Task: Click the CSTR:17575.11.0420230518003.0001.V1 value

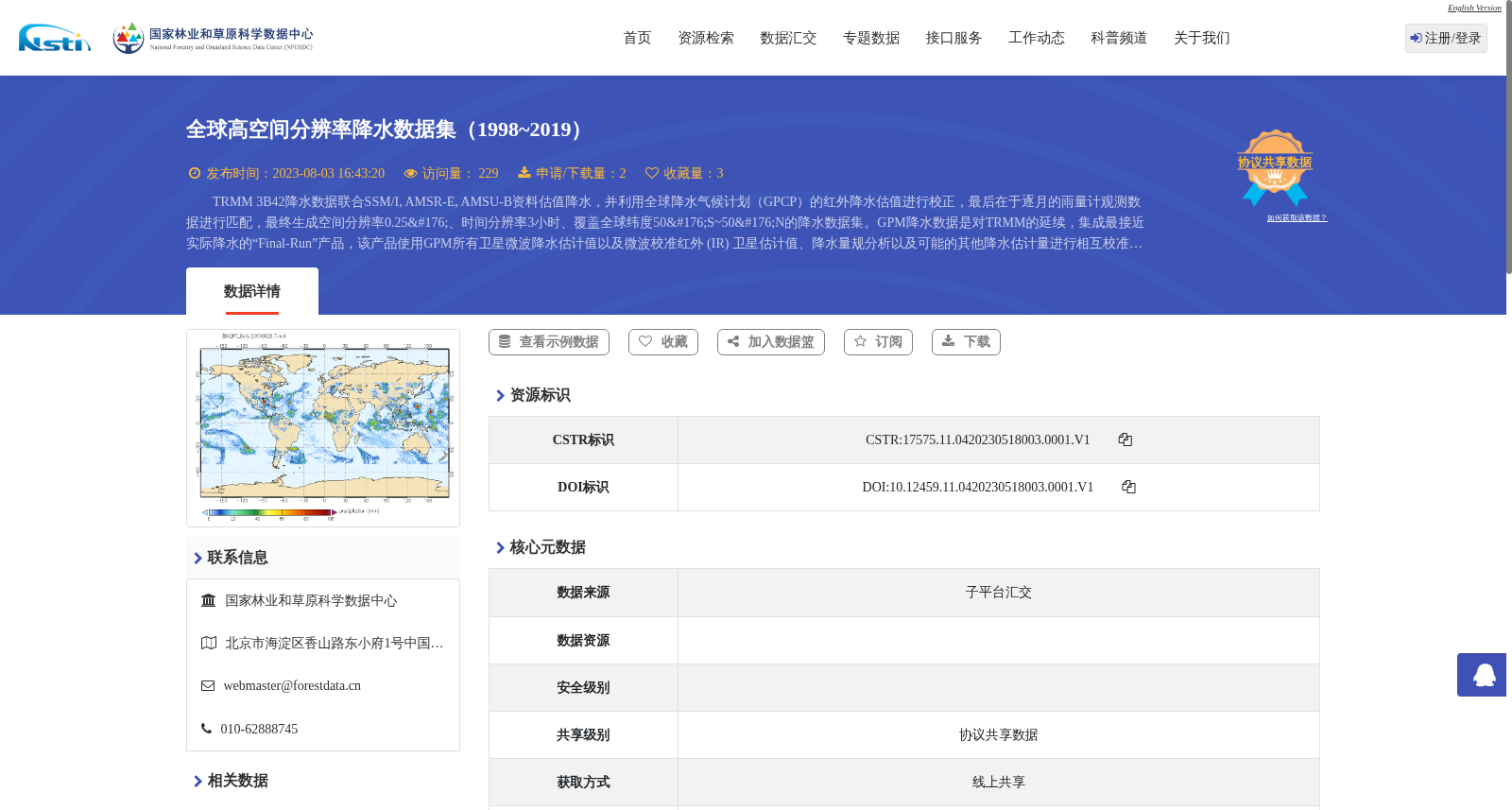Action: 978,440
